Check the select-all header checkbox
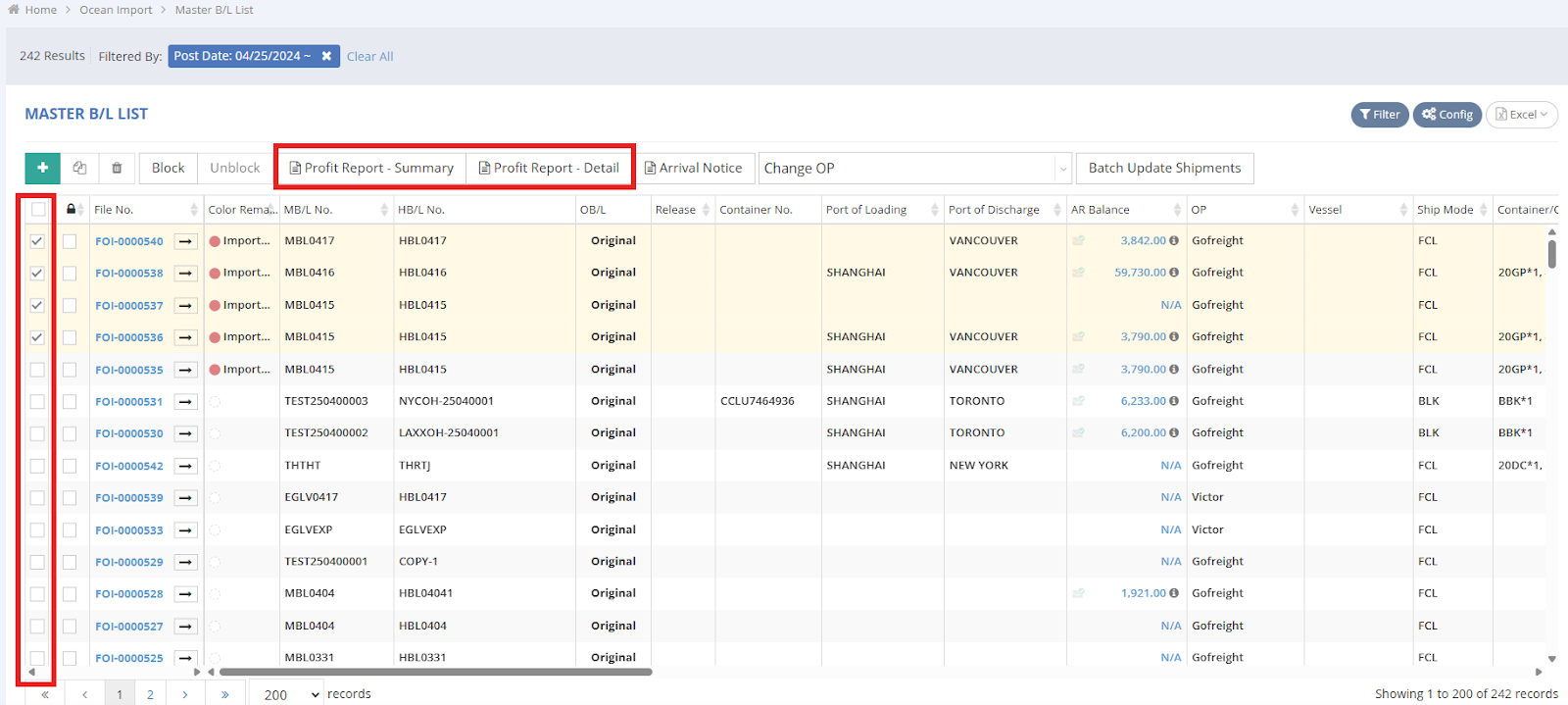This screenshot has width=1568, height=705. (x=38, y=209)
